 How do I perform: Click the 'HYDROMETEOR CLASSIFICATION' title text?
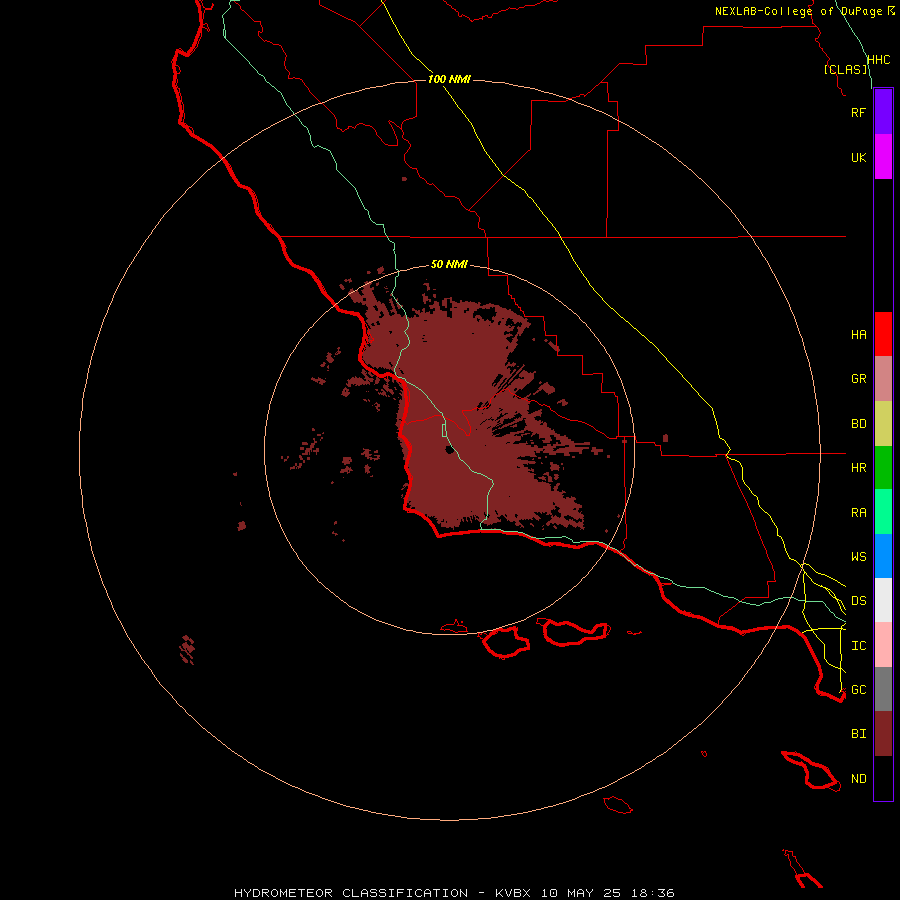pos(351,893)
